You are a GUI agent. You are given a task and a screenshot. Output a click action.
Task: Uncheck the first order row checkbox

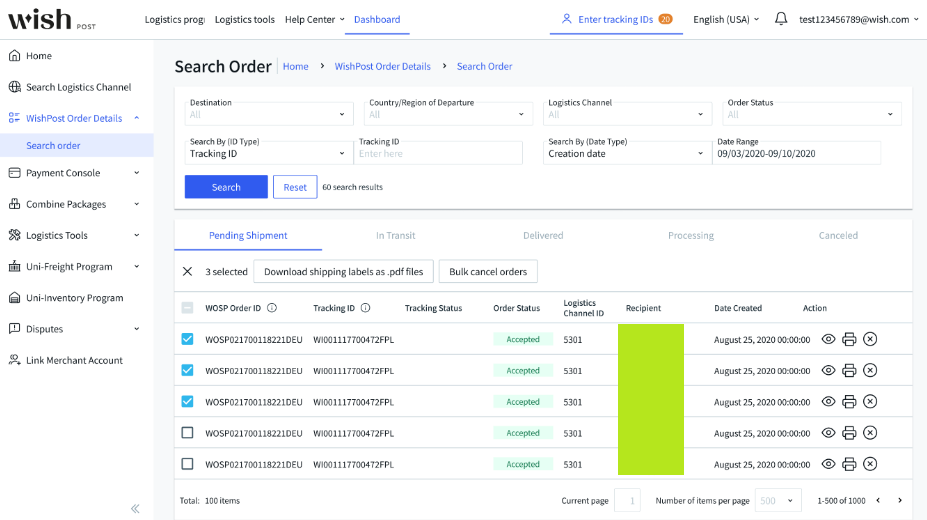point(187,340)
